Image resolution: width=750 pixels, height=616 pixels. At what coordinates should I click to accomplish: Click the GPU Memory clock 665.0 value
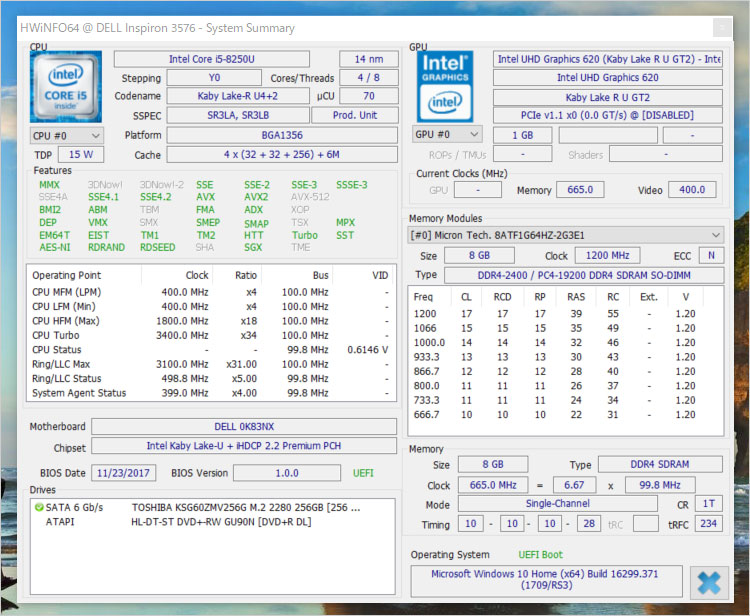pos(580,190)
